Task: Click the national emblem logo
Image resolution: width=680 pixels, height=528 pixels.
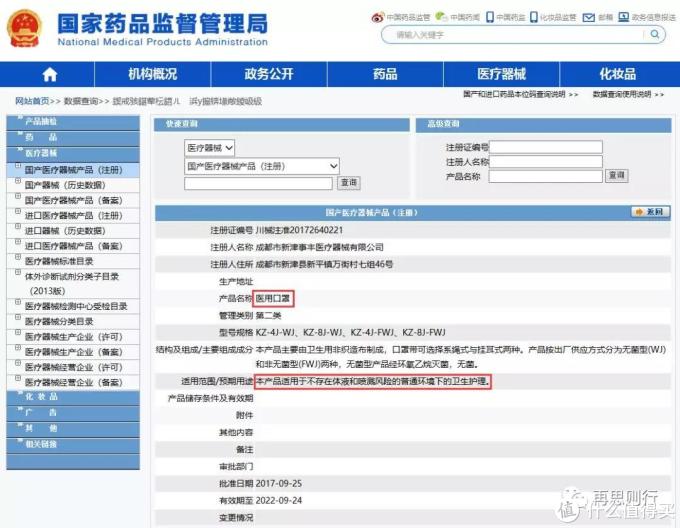Action: tap(25, 28)
